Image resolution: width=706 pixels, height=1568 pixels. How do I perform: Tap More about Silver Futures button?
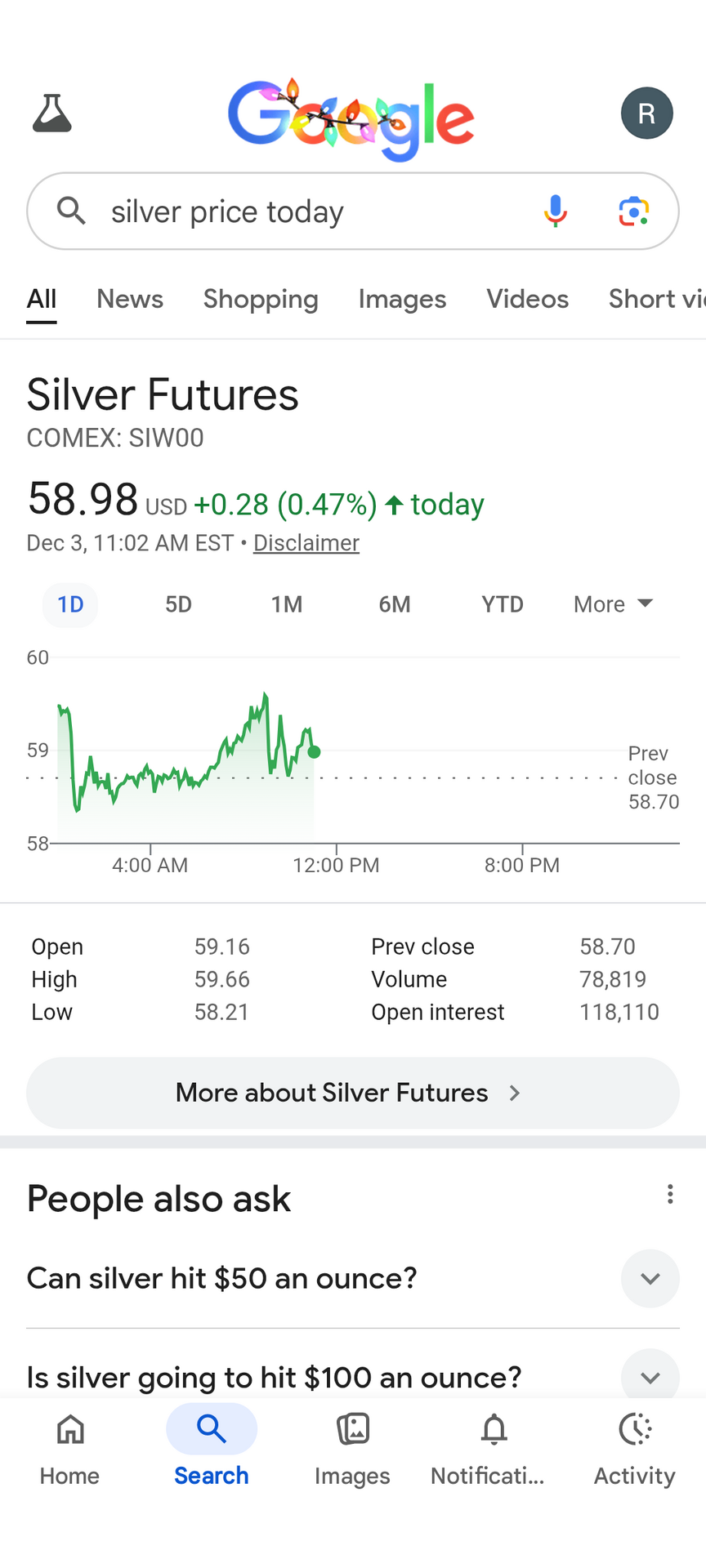(x=353, y=1093)
